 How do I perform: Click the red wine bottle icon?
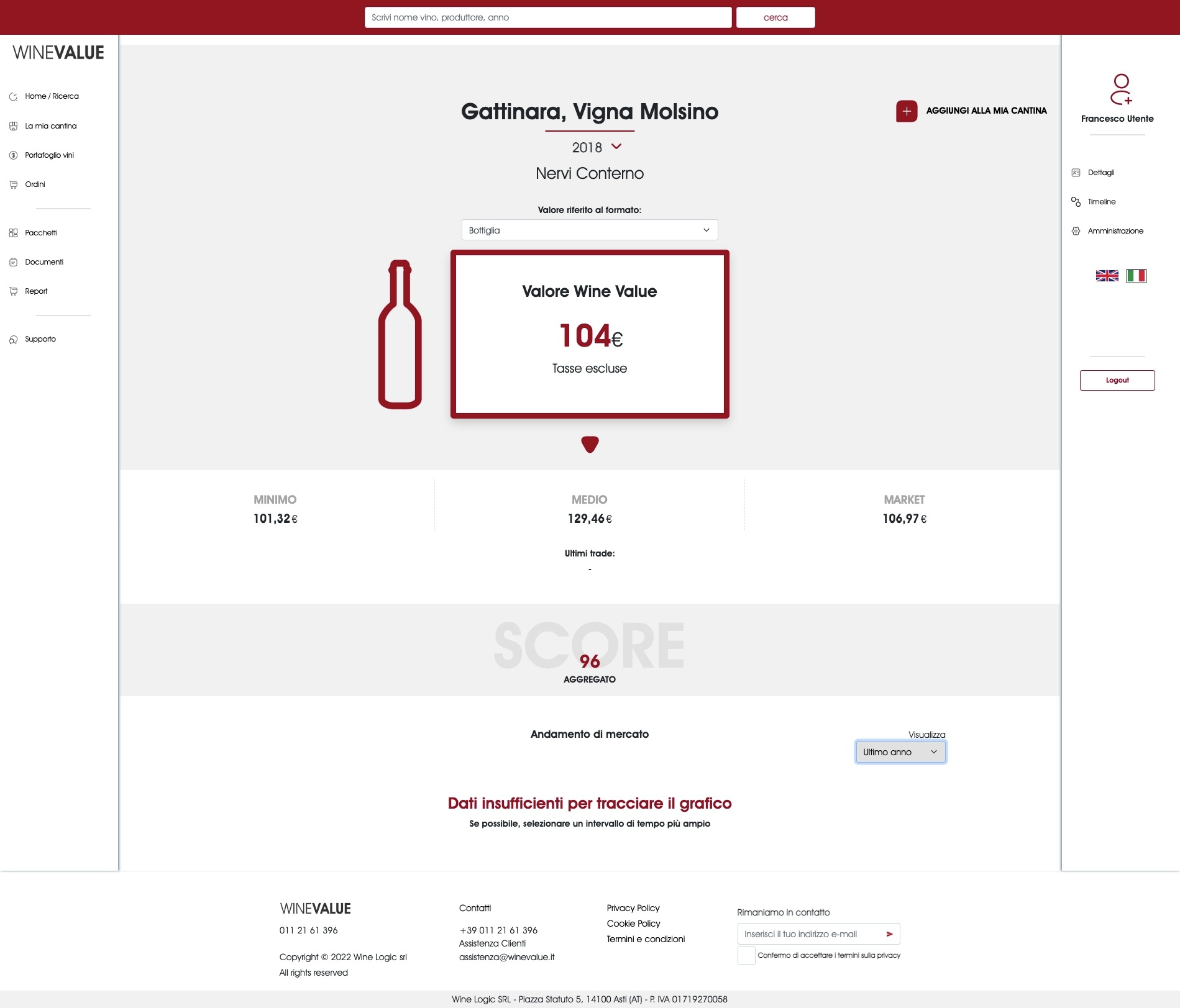coord(400,334)
